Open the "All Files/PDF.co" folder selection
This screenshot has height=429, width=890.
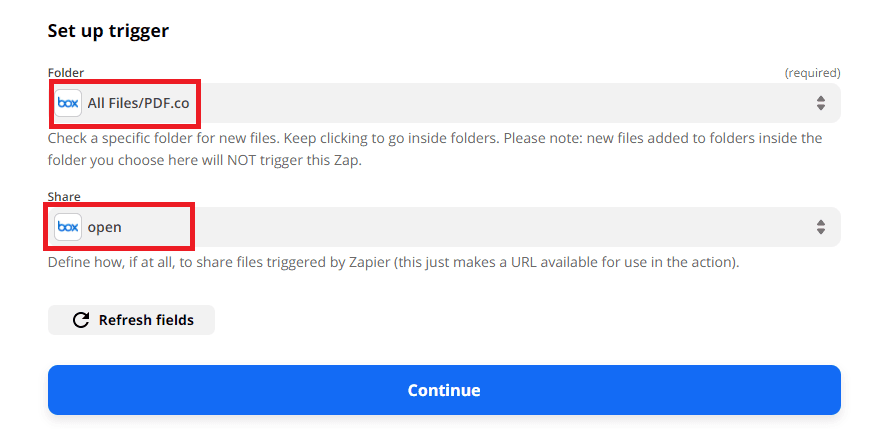(x=138, y=103)
